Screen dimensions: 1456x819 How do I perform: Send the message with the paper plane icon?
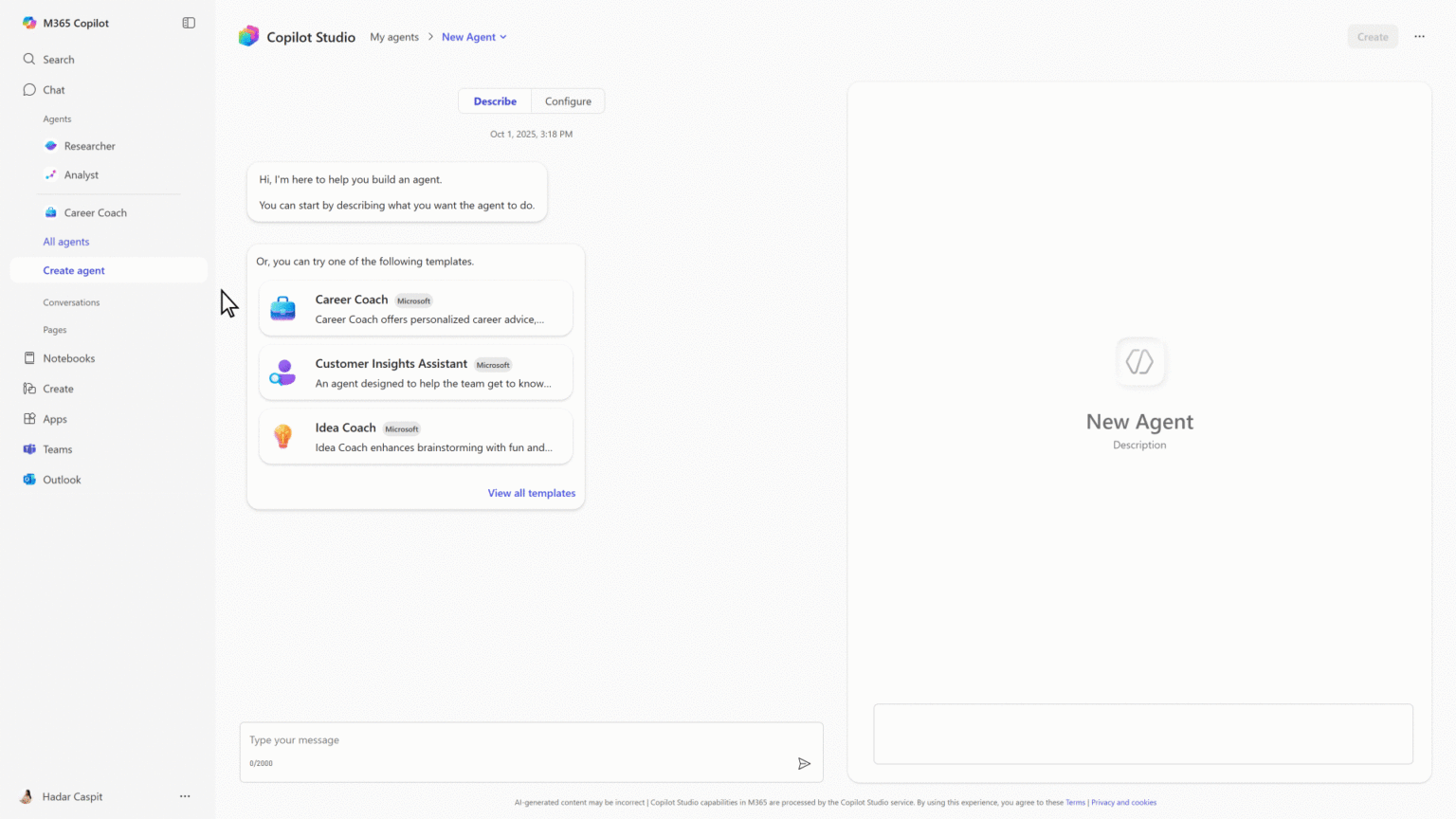(805, 763)
